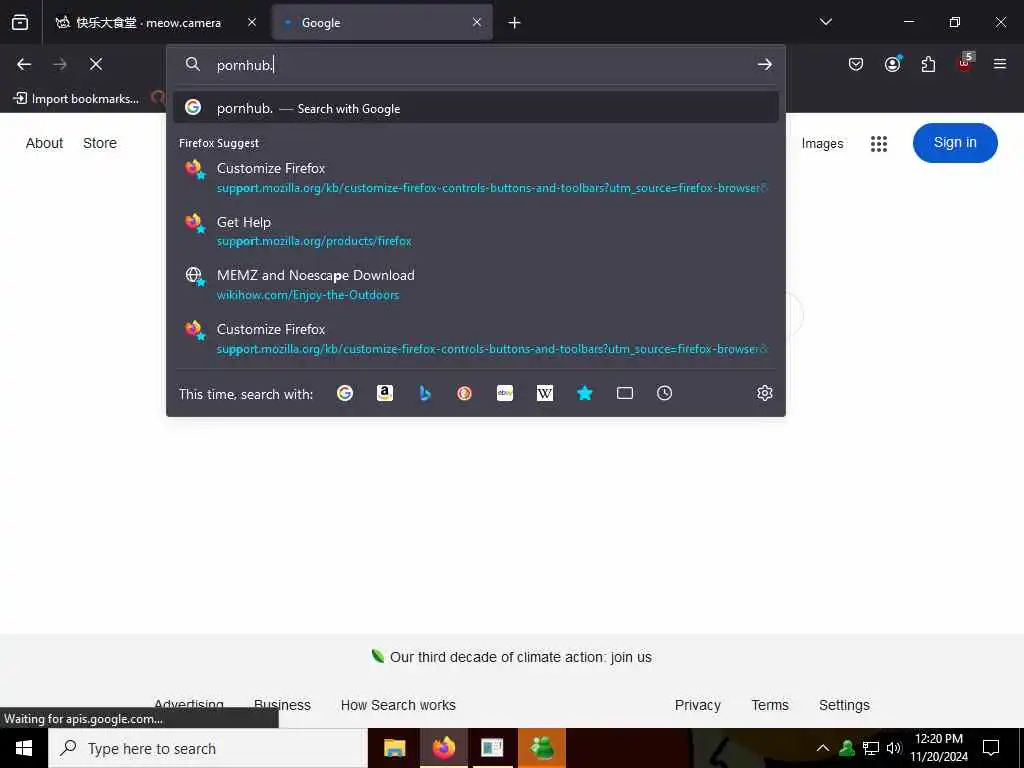Image resolution: width=1024 pixels, height=768 pixels.
Task: Open the taskbar clock and date
Action: pyautogui.click(x=939, y=748)
